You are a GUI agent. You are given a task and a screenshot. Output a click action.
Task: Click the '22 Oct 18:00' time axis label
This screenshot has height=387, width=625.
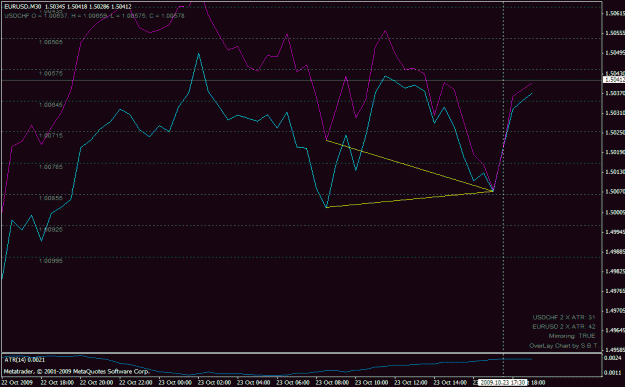point(57,383)
